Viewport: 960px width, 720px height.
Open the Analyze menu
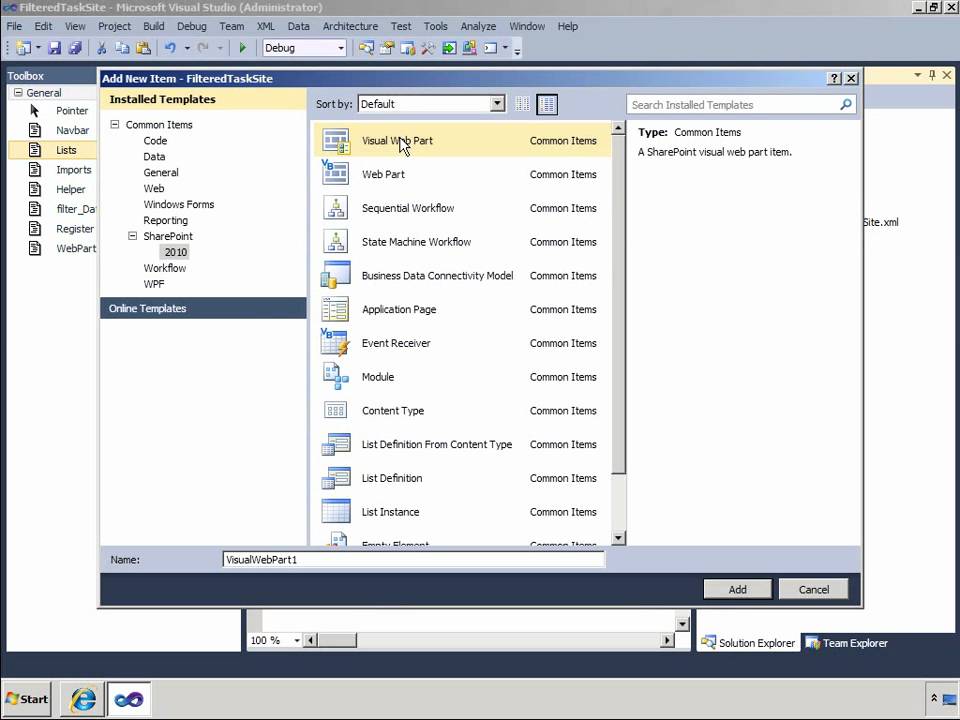(478, 26)
